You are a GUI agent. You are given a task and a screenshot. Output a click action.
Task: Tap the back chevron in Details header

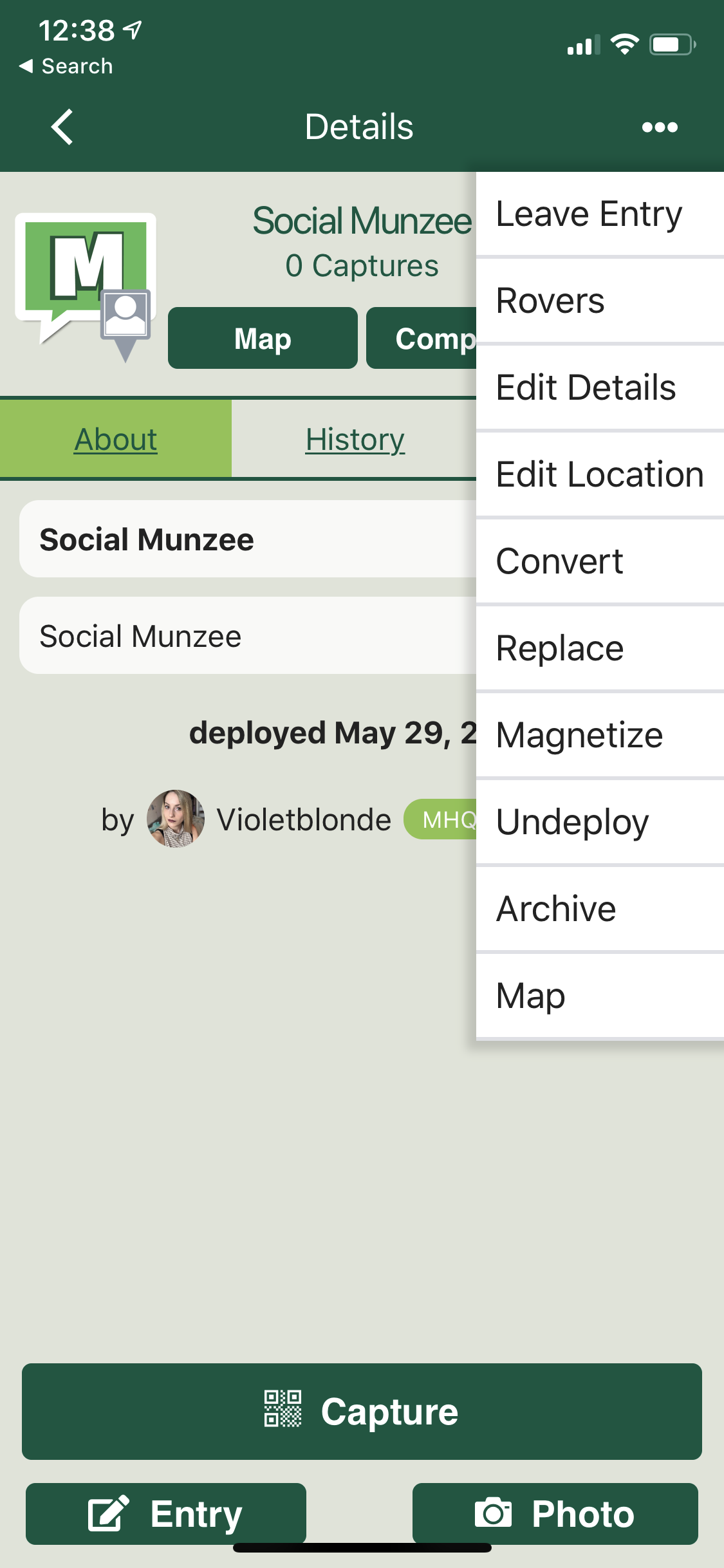point(62,127)
